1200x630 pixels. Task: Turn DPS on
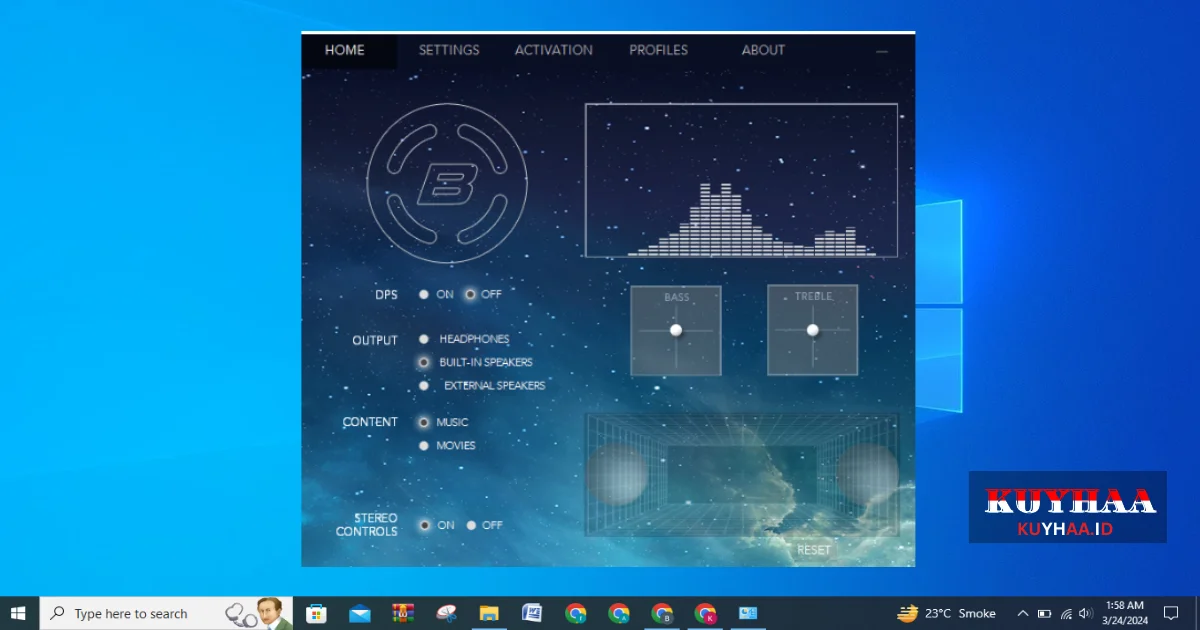[424, 295]
